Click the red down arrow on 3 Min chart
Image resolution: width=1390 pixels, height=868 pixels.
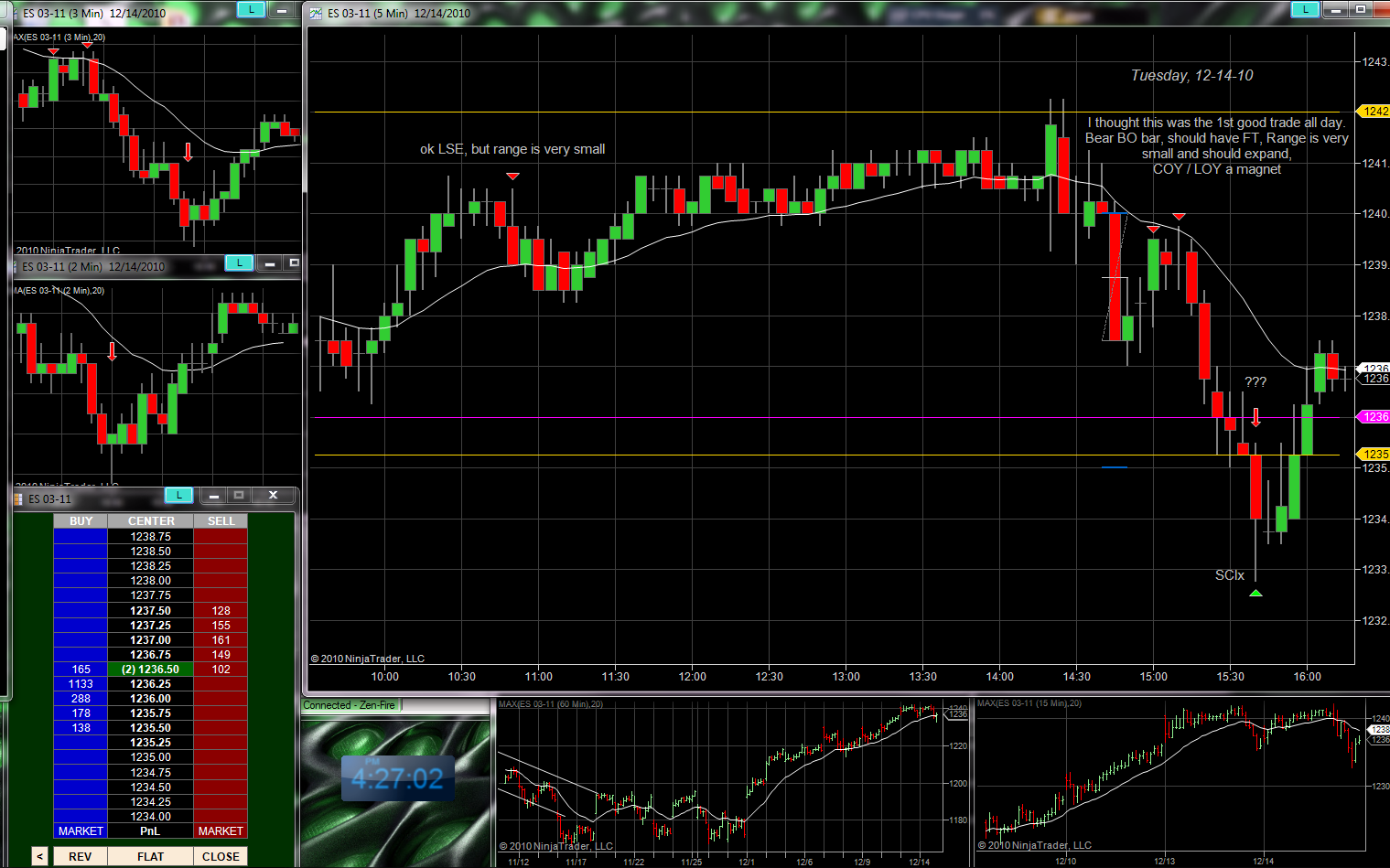point(188,152)
